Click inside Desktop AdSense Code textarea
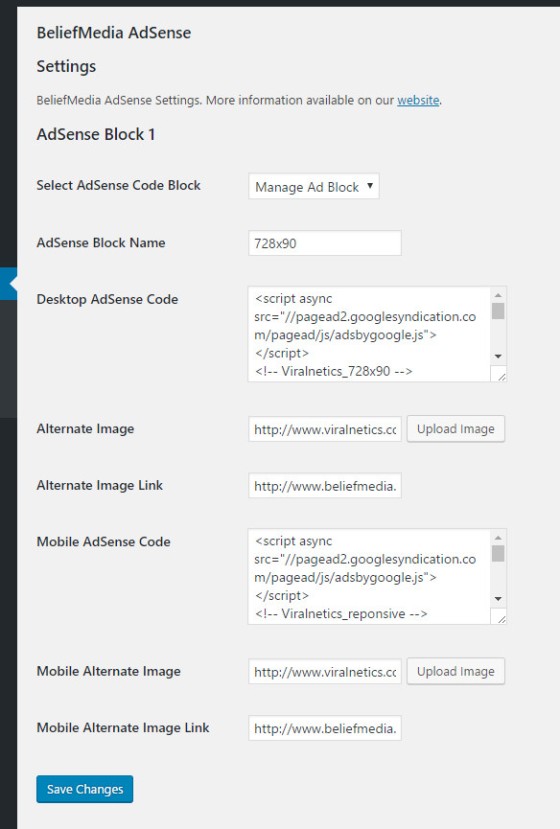The height and width of the screenshot is (829, 560). point(369,334)
